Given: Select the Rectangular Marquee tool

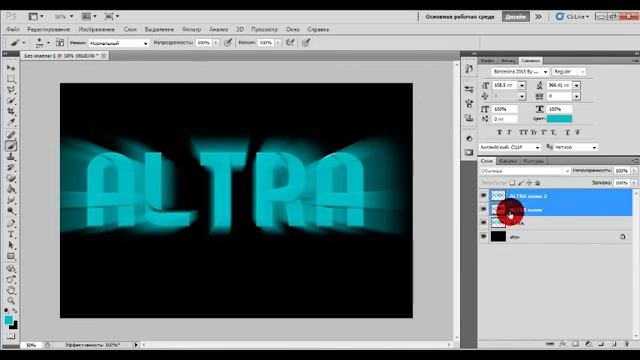Looking at the screenshot, I should coord(11,78).
